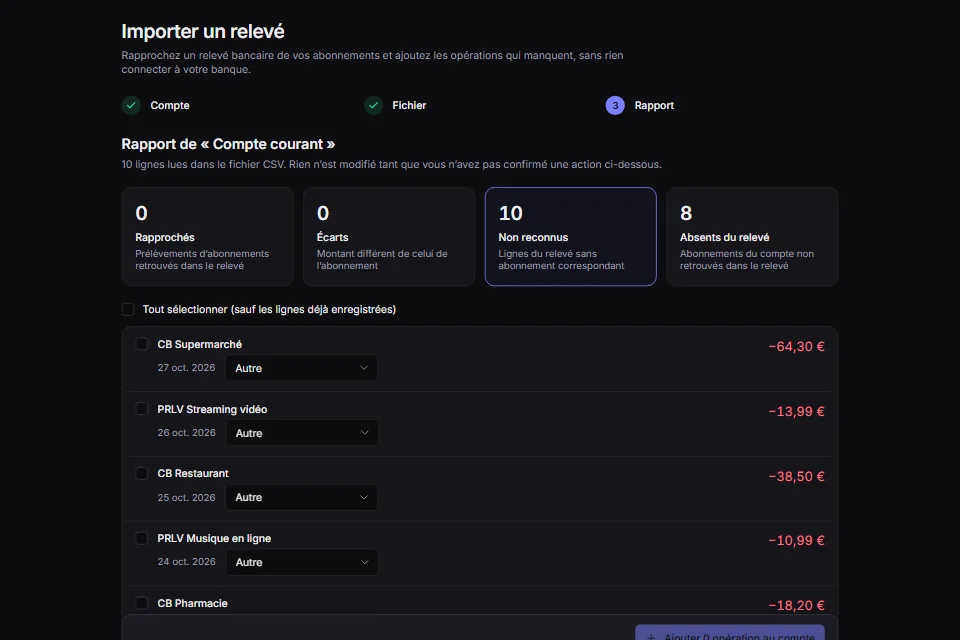The height and width of the screenshot is (640, 960).
Task: Click the CB Pharmacie line title
Action: tap(192, 603)
